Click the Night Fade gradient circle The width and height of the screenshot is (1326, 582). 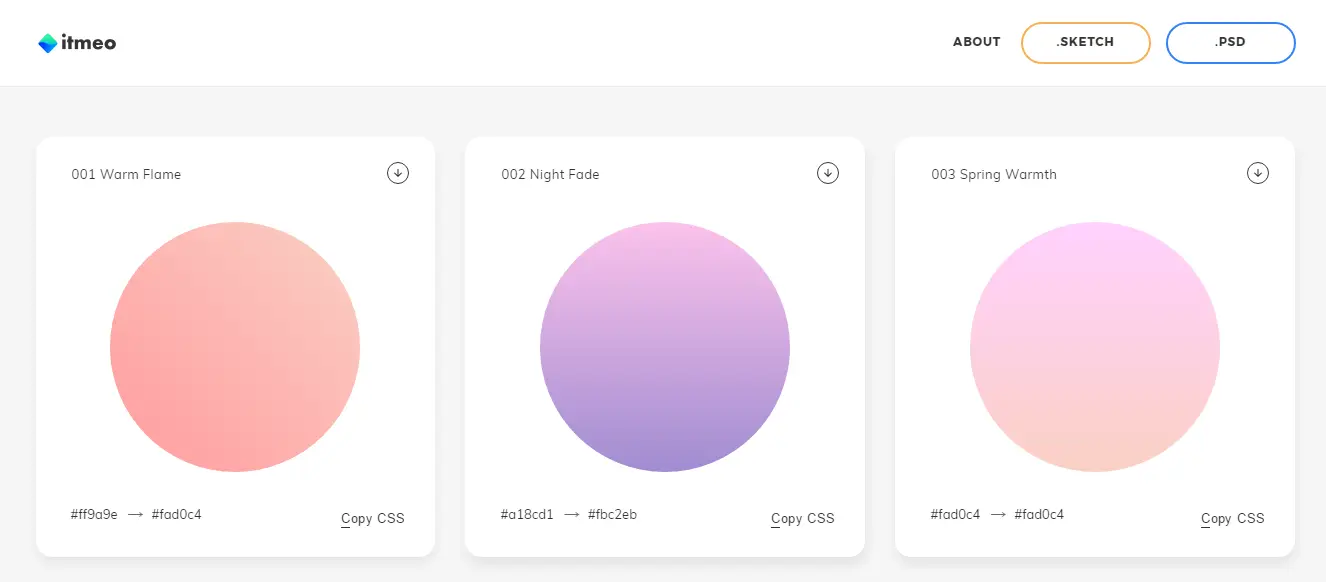(665, 346)
